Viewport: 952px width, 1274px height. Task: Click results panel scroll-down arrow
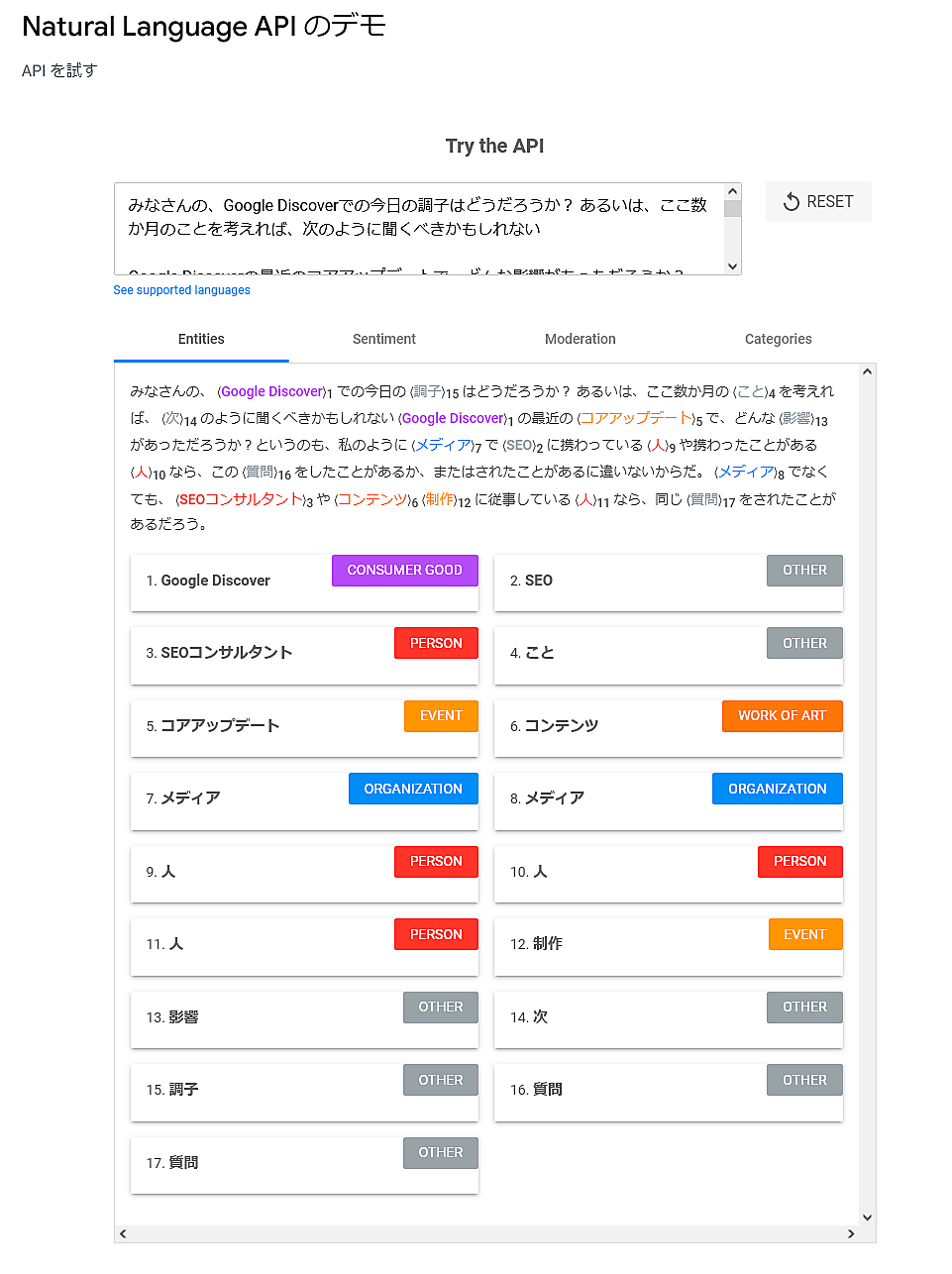point(868,1218)
